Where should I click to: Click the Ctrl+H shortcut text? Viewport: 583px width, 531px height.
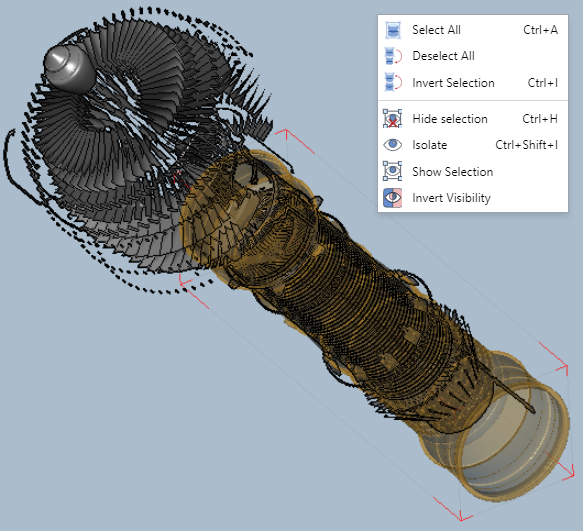(x=540, y=119)
